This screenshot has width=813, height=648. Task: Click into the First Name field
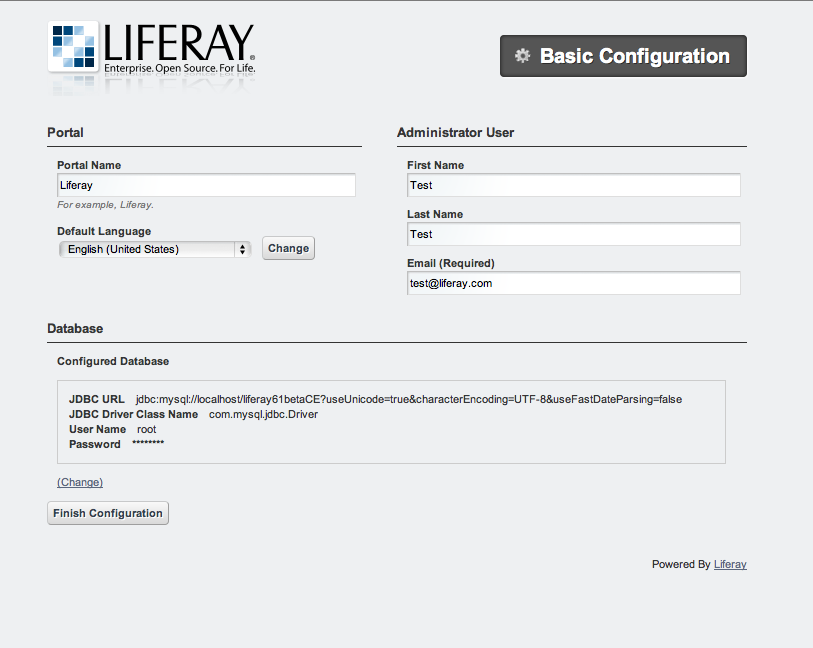click(573, 185)
